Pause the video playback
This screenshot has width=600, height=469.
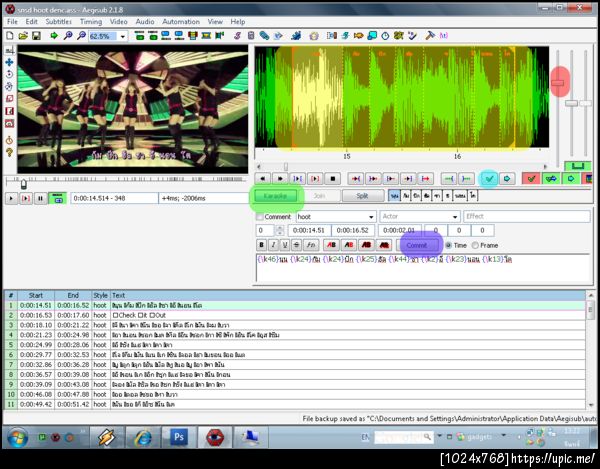[x=40, y=198]
